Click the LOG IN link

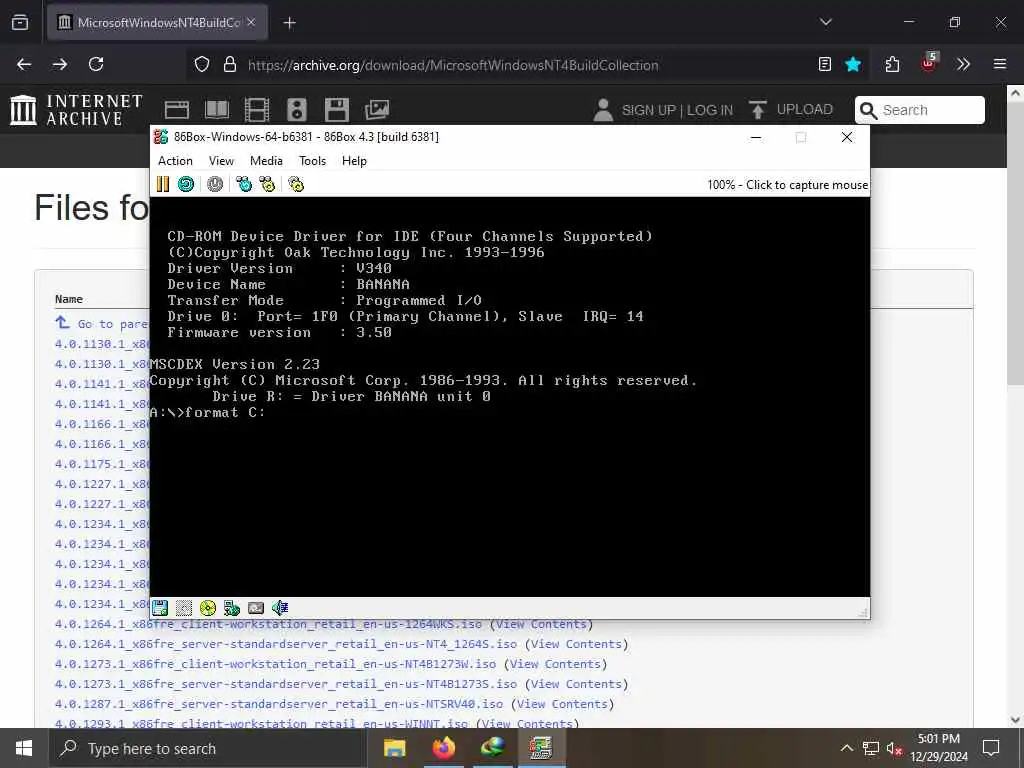point(709,110)
